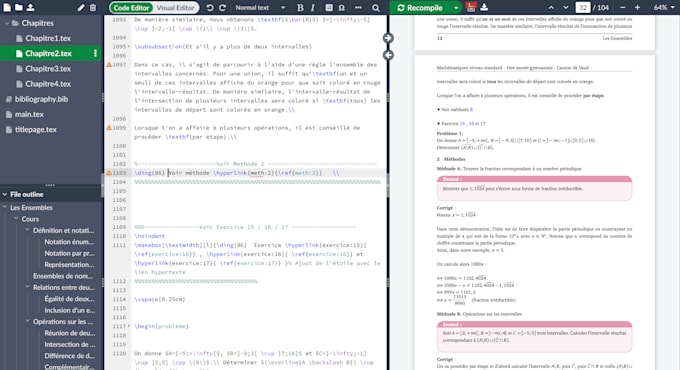
Task: Delete the selected file with the trash icon
Action: coord(93,7)
